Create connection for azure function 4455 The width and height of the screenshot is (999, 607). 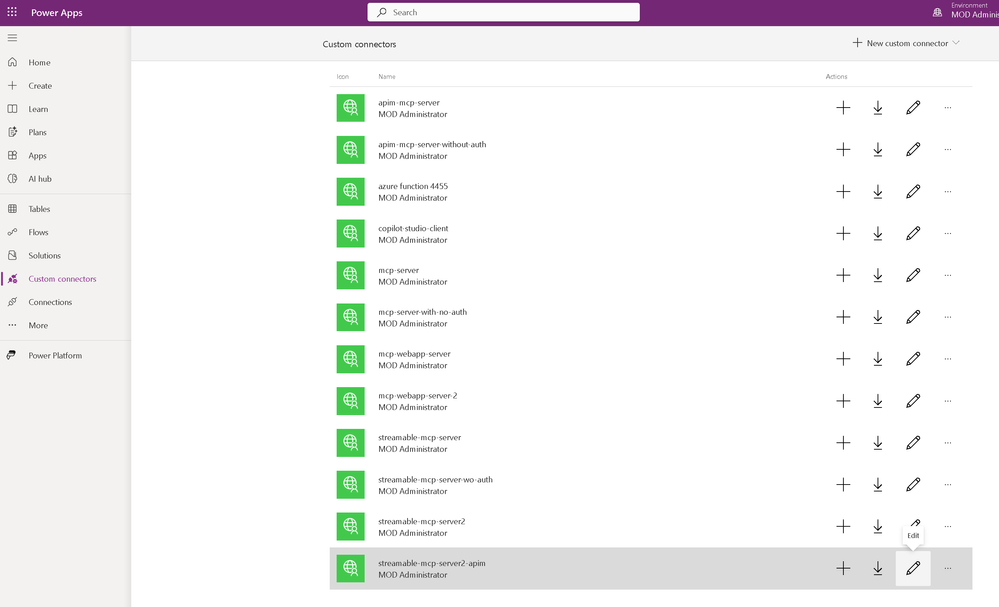pos(843,192)
